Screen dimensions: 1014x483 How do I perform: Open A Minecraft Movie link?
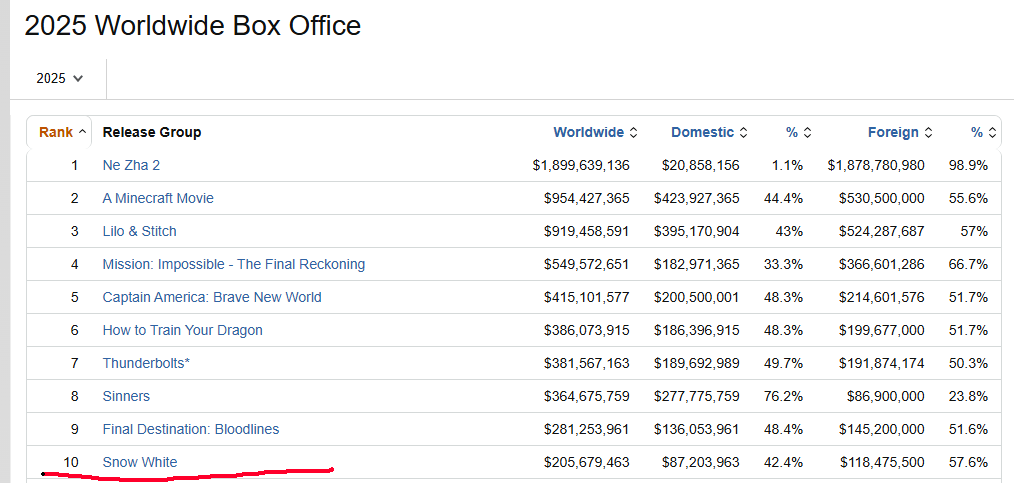(x=158, y=198)
